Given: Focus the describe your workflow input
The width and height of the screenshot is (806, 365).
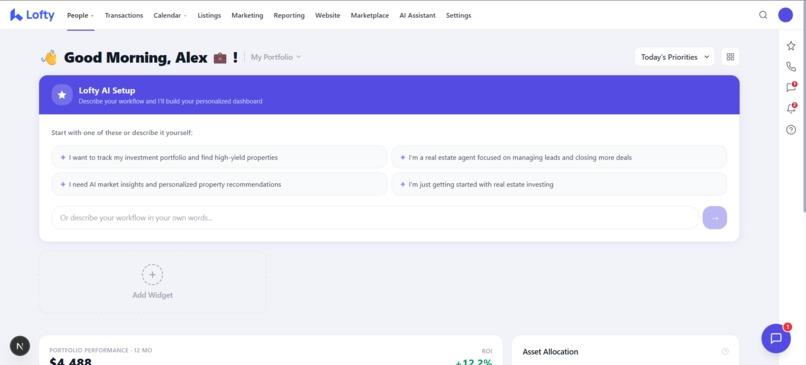Looking at the screenshot, I should tap(375, 217).
